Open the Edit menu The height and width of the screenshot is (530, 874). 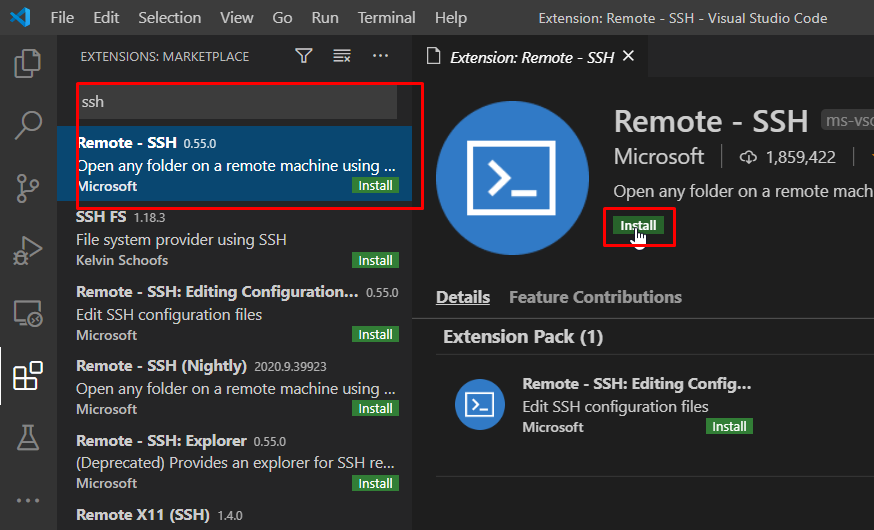[106, 18]
